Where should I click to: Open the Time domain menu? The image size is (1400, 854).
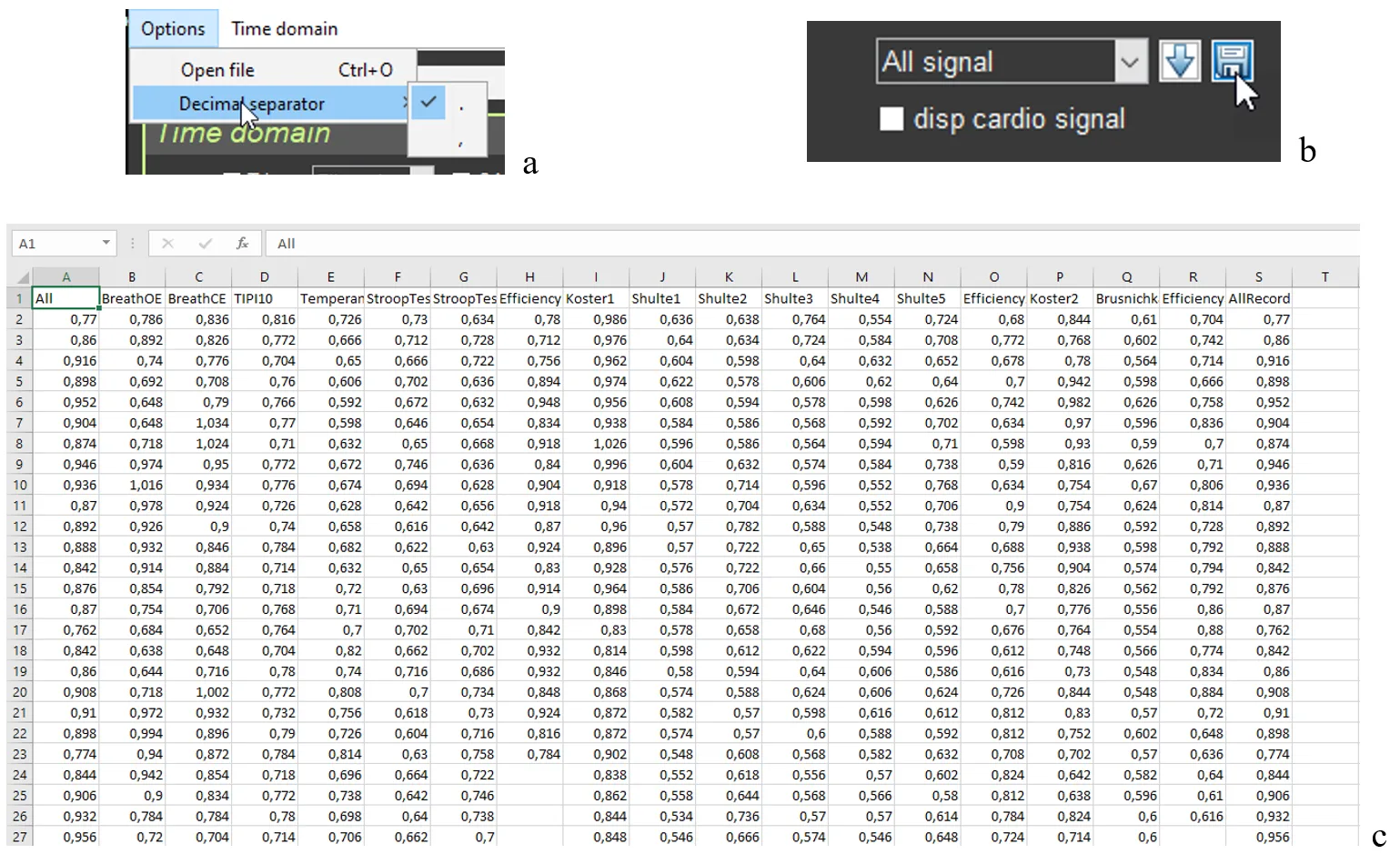pos(284,29)
